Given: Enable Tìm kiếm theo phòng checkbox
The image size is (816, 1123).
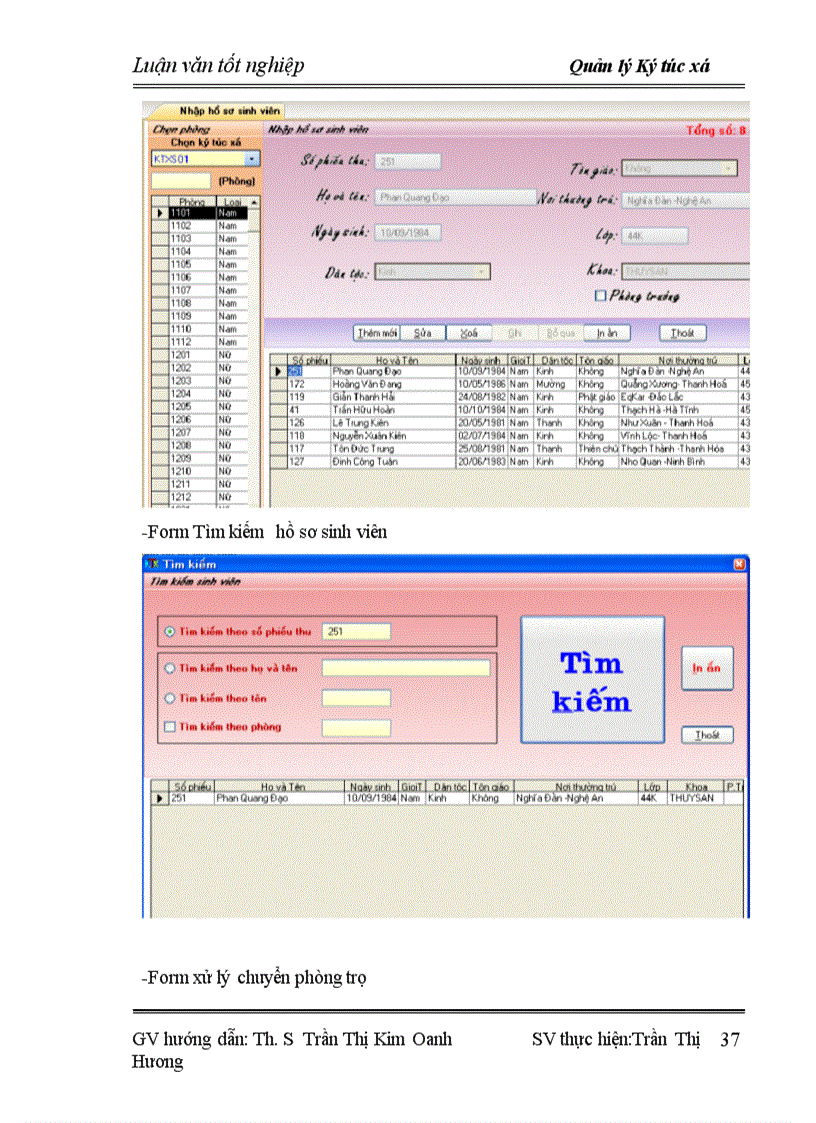Looking at the screenshot, I should pos(167,729).
